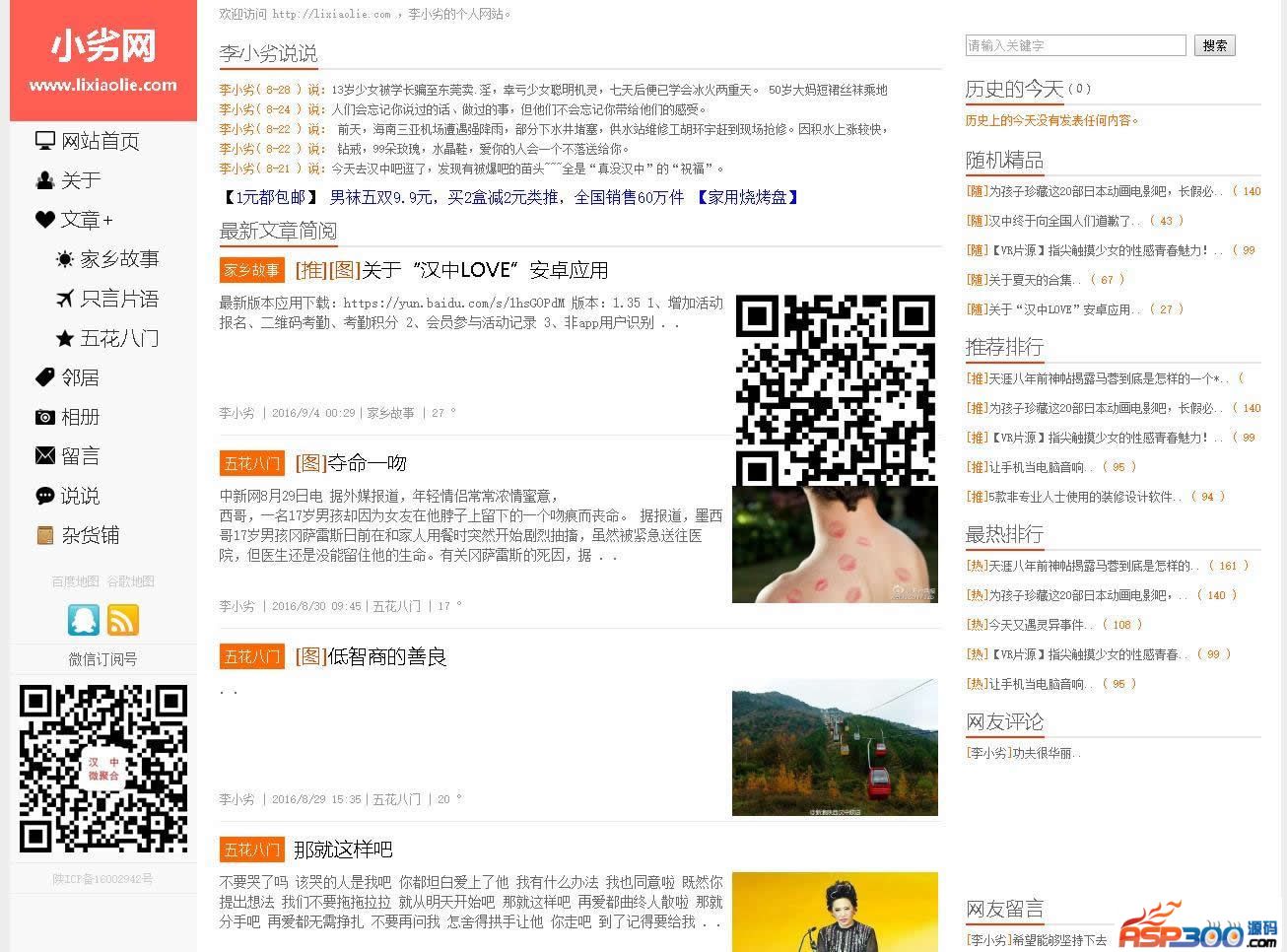Open the 百度地图 sitemap link
The width and height of the screenshot is (1287, 952).
[76, 581]
